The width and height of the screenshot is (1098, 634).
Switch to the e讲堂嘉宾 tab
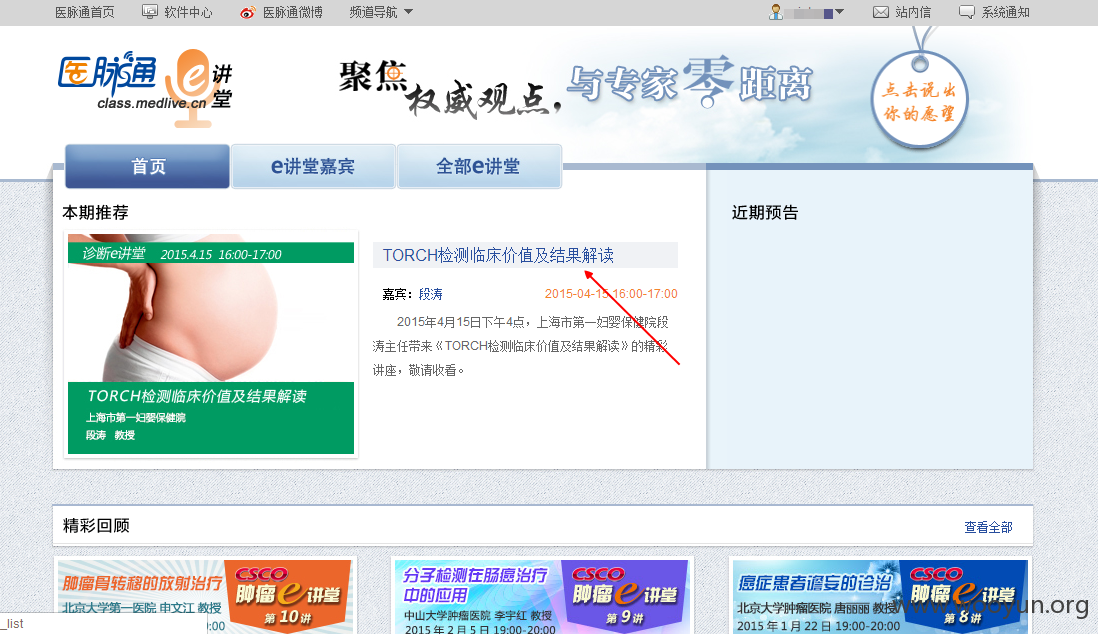click(x=313, y=167)
